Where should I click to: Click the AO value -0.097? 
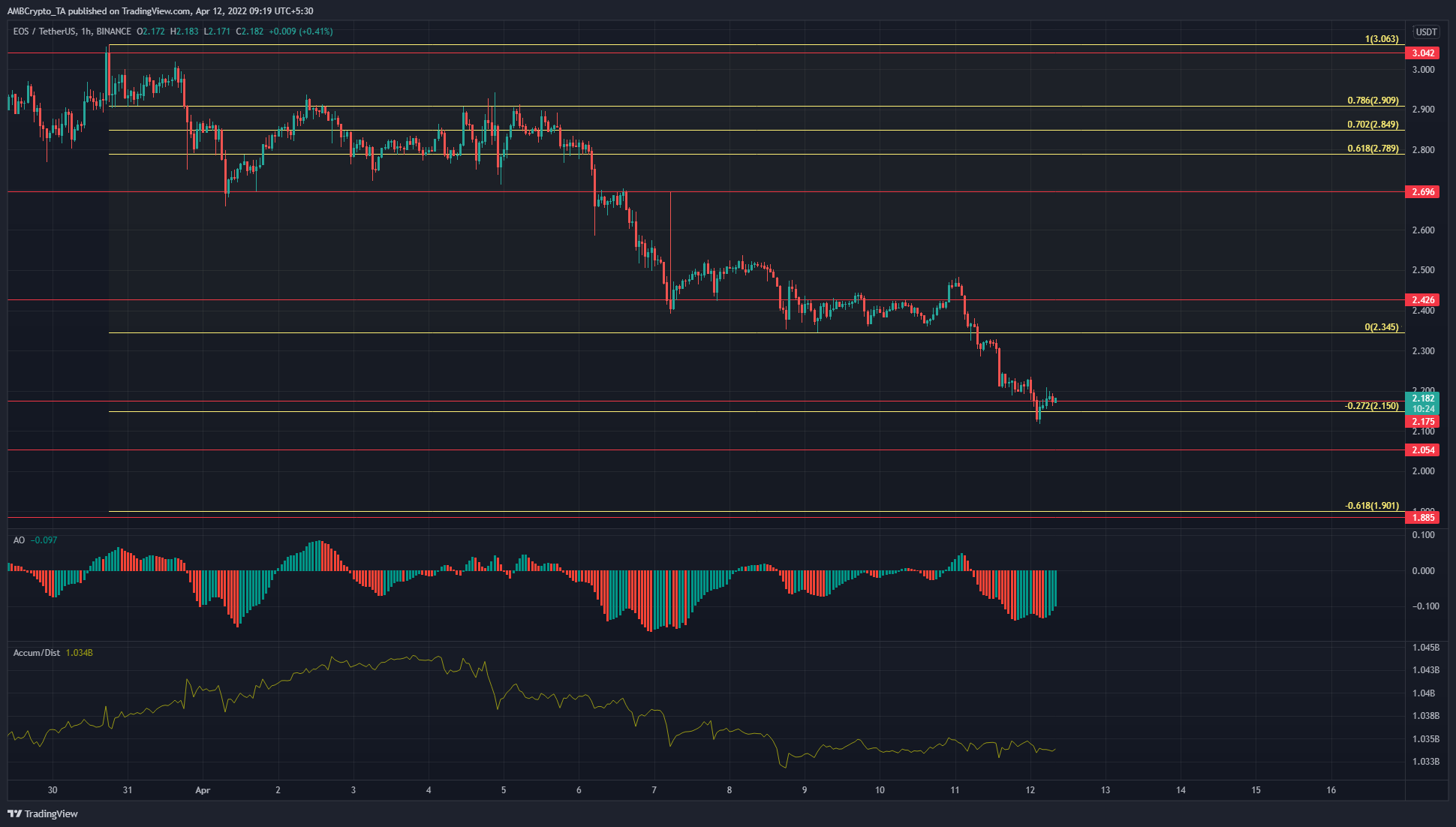(42, 540)
